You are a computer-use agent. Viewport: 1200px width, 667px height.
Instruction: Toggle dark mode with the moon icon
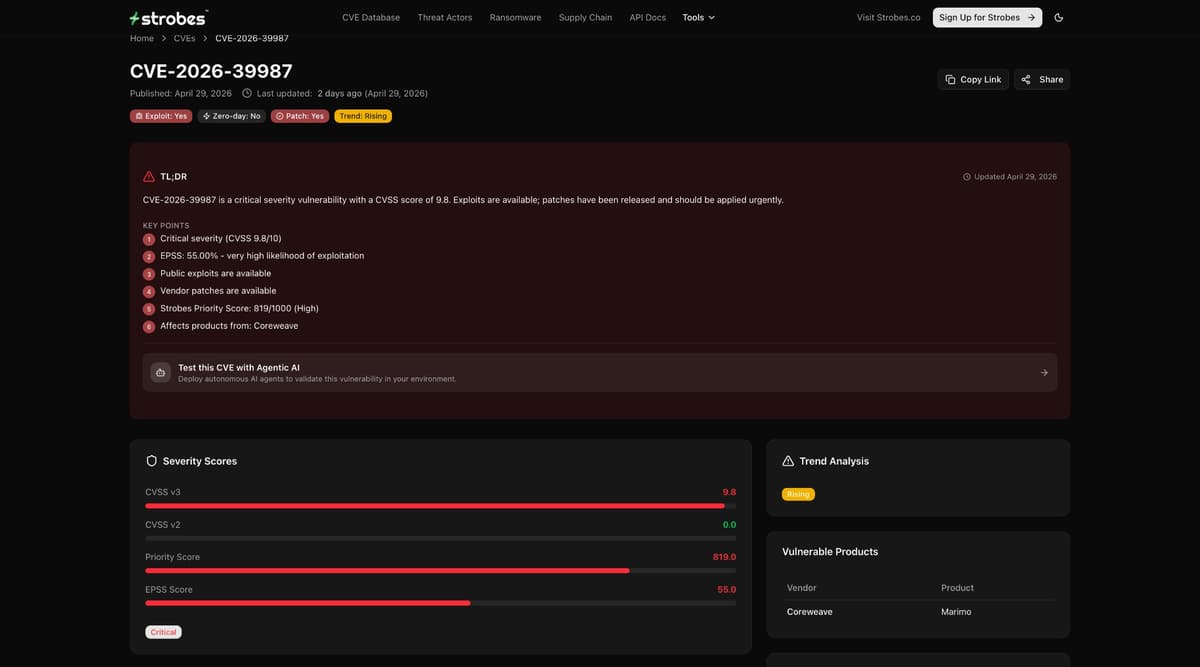1059,17
